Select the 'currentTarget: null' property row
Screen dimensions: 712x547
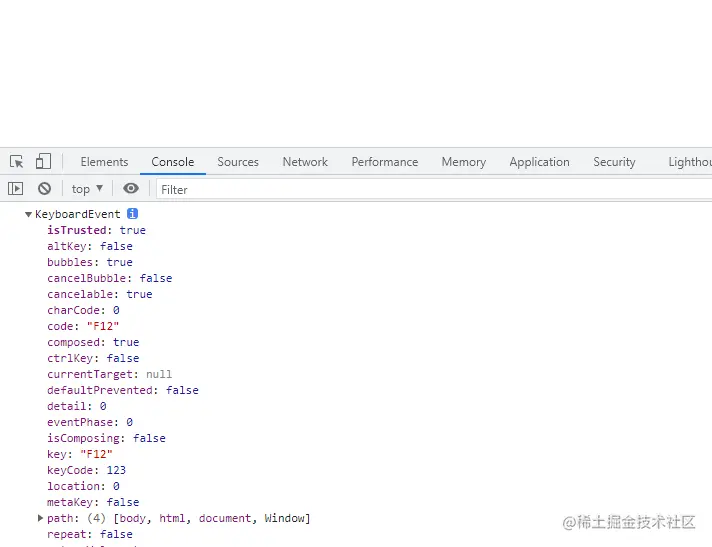(x=109, y=374)
